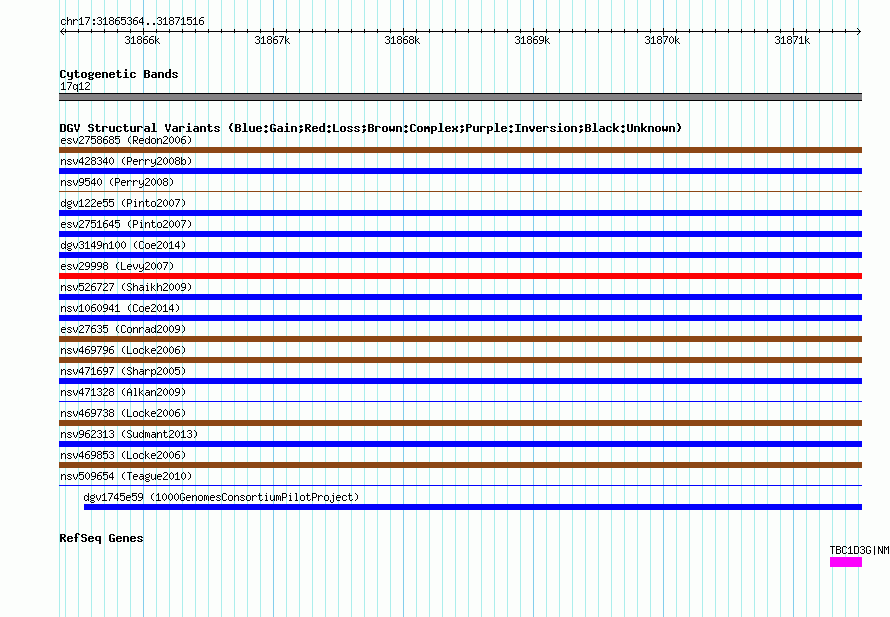
Task: Click the red loss bar under esv29998
Action: [x=460, y=276]
